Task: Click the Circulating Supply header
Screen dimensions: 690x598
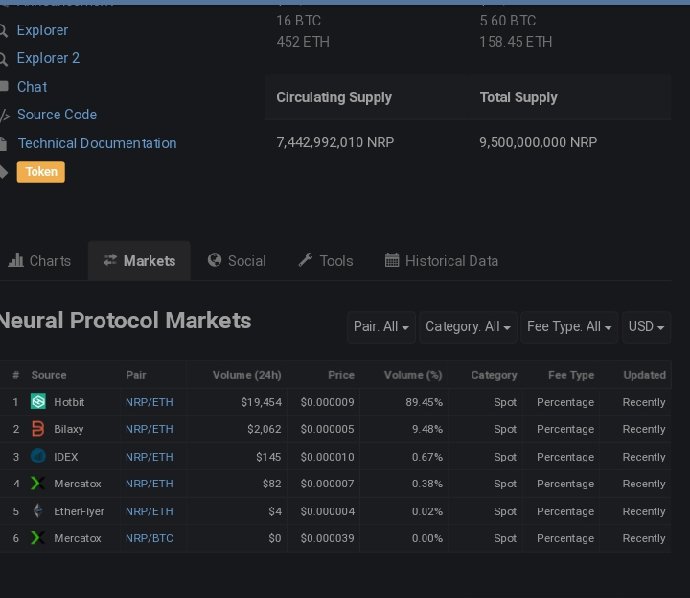Action: (x=334, y=97)
